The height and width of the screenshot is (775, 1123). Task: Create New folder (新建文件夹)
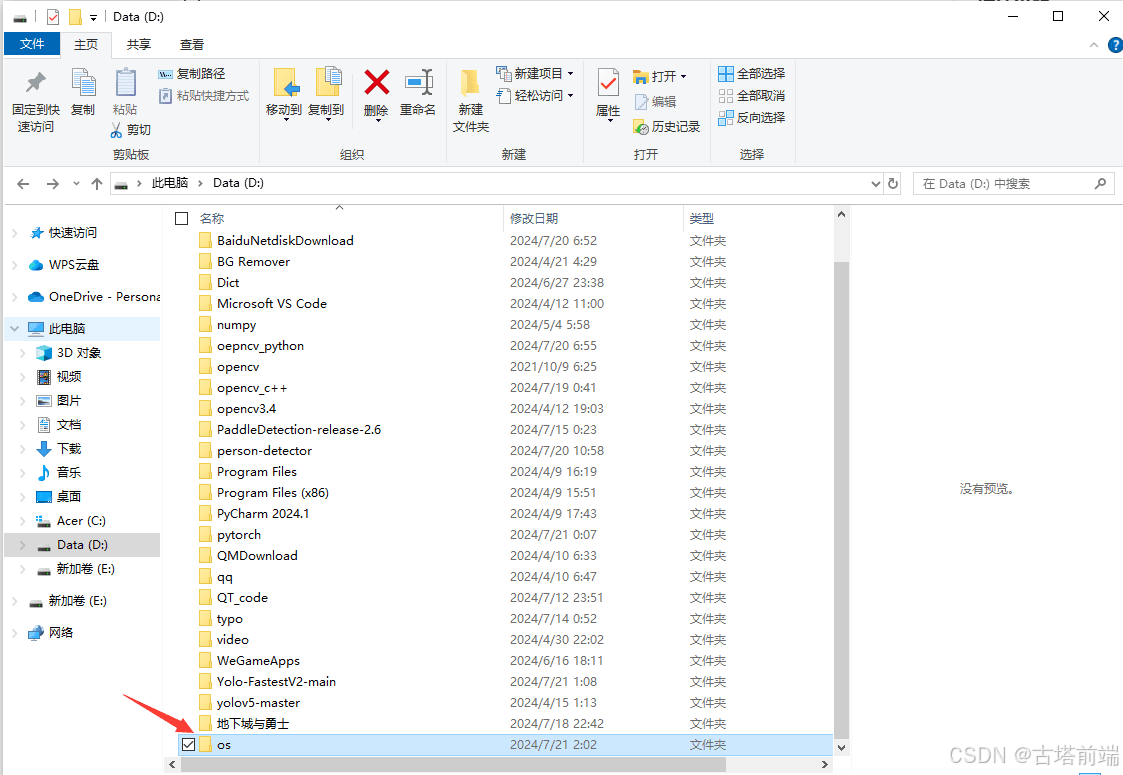[x=471, y=101]
